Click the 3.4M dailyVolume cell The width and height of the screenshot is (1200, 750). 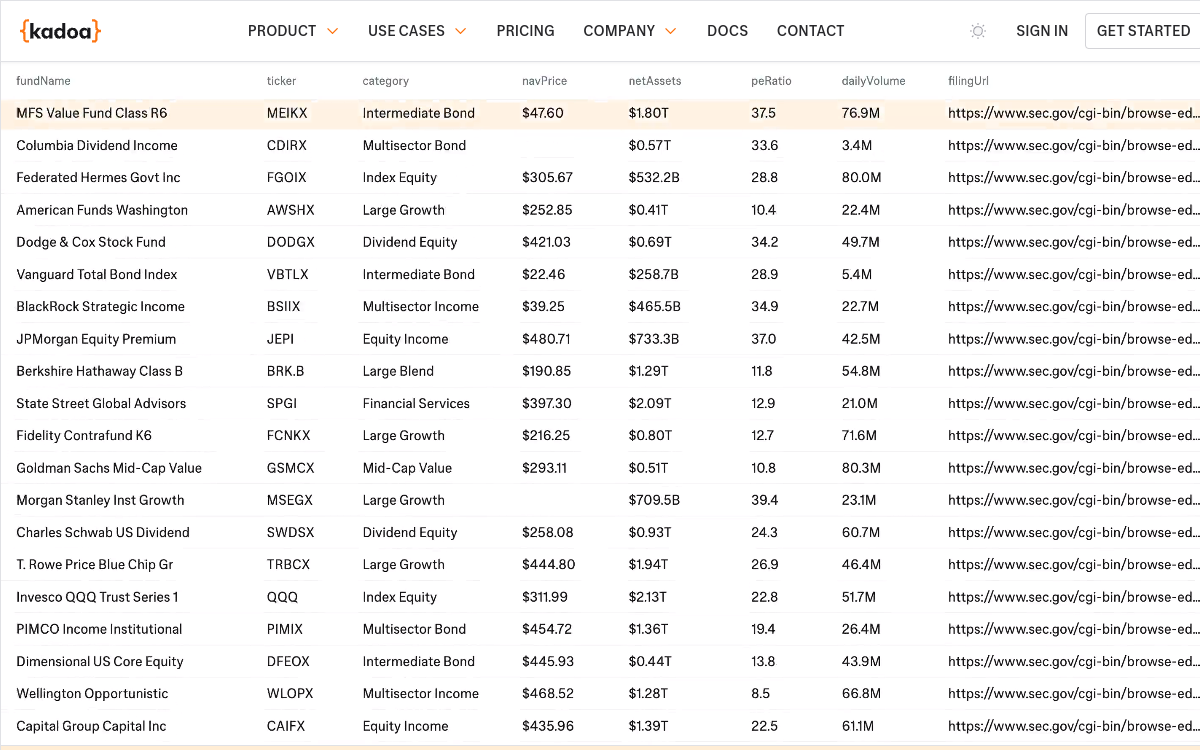pos(857,145)
